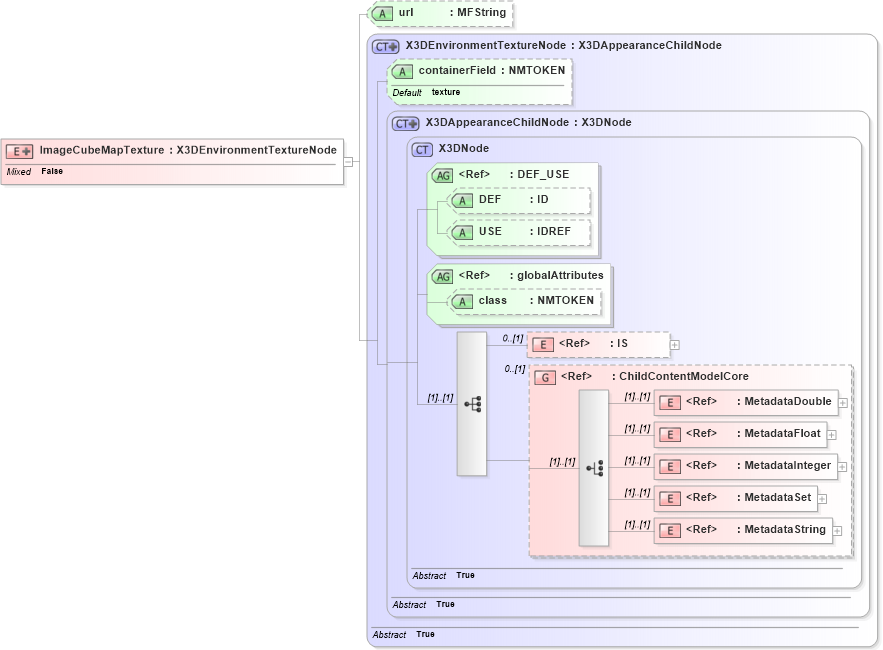Screen dimensions: 883x650
Task: Click the A icon beside DEF attribute
Action: 462,201
